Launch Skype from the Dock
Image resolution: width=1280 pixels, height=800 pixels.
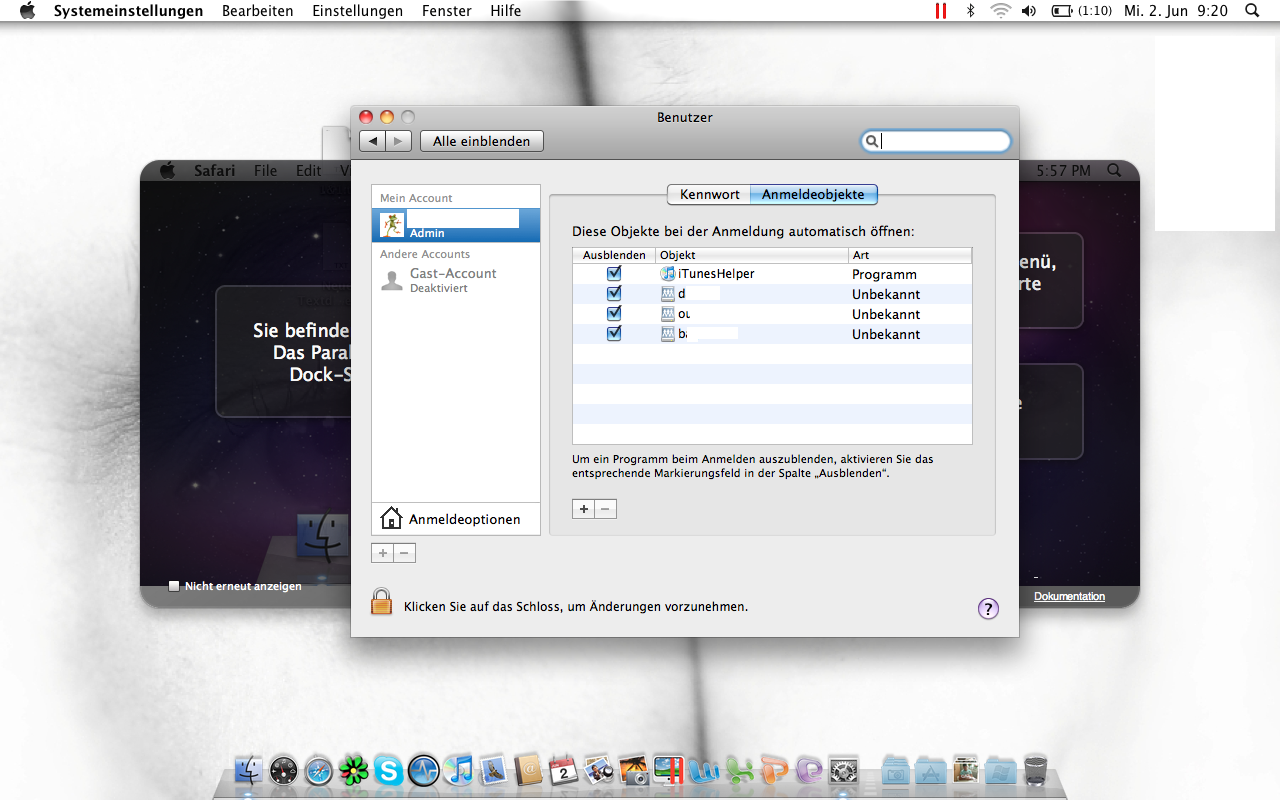point(389,770)
